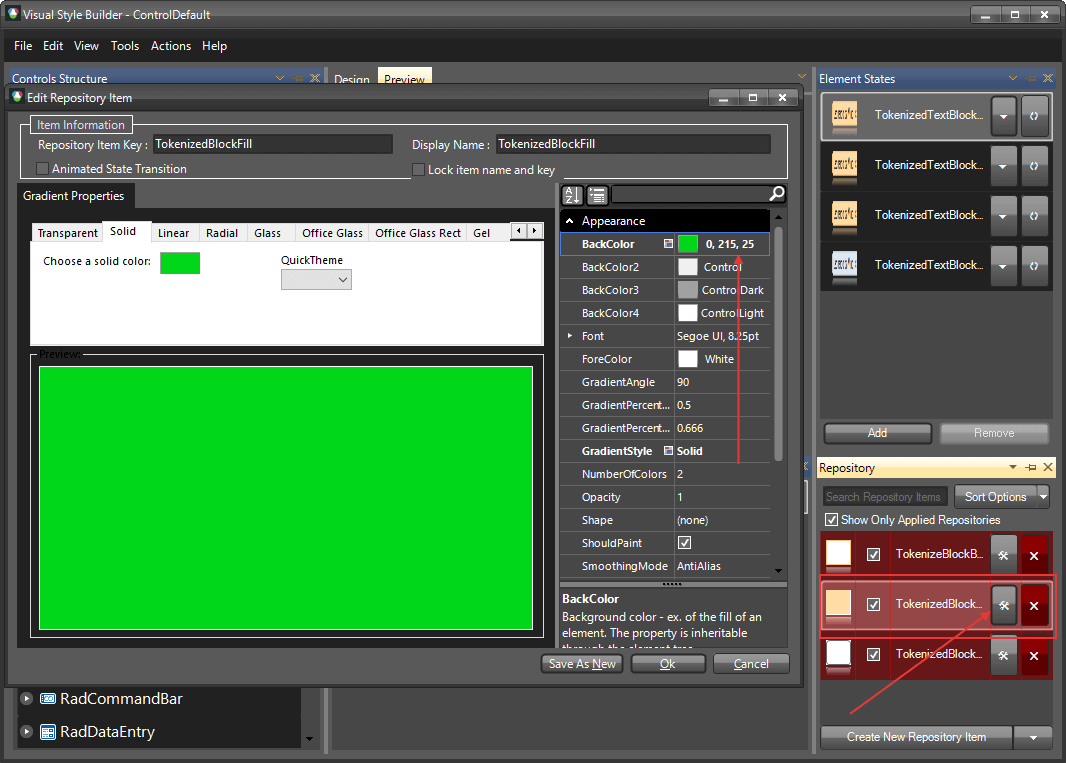Screen dimensions: 1066x763
Task: Click the pin icon on the Repository panel header
Action: point(1031,467)
